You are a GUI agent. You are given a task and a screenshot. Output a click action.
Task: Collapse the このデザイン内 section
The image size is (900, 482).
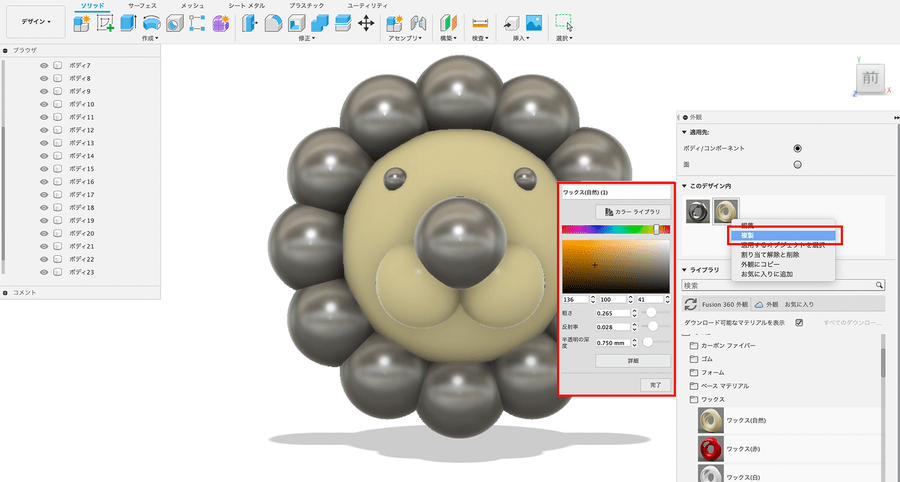(x=683, y=186)
